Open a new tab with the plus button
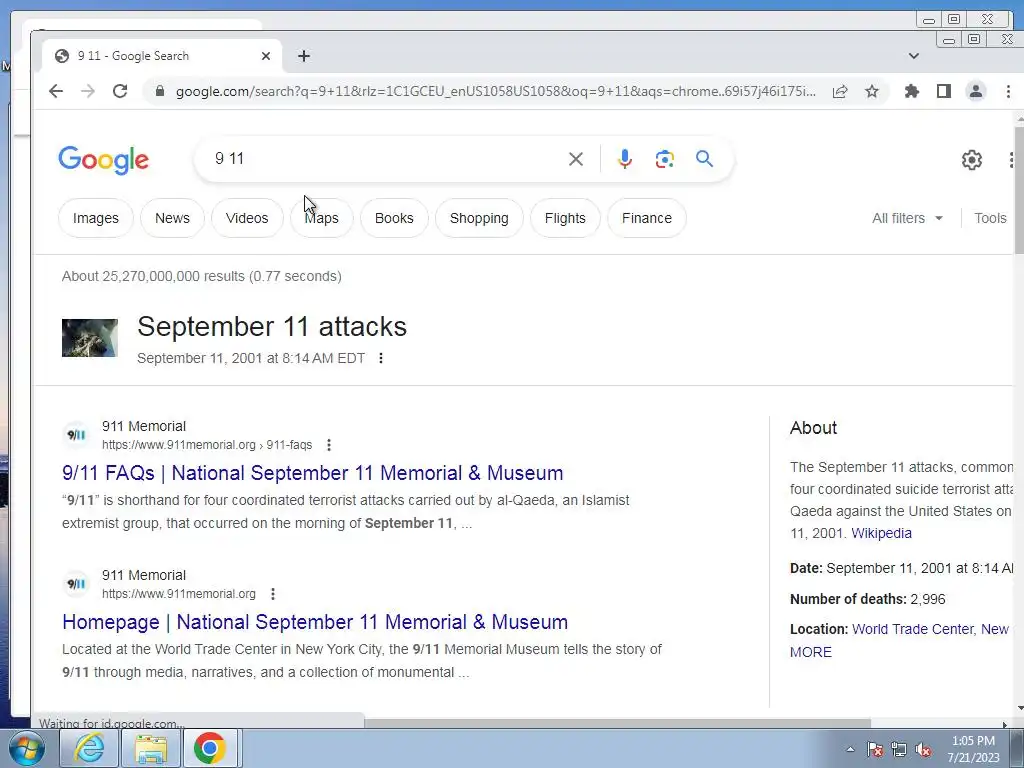This screenshot has width=1024, height=768. (x=304, y=56)
